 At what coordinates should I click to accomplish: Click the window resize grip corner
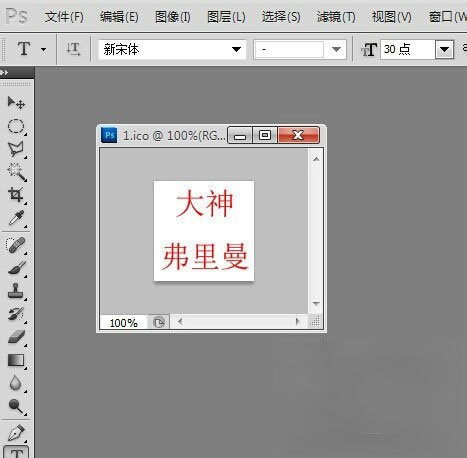pyautogui.click(x=314, y=322)
